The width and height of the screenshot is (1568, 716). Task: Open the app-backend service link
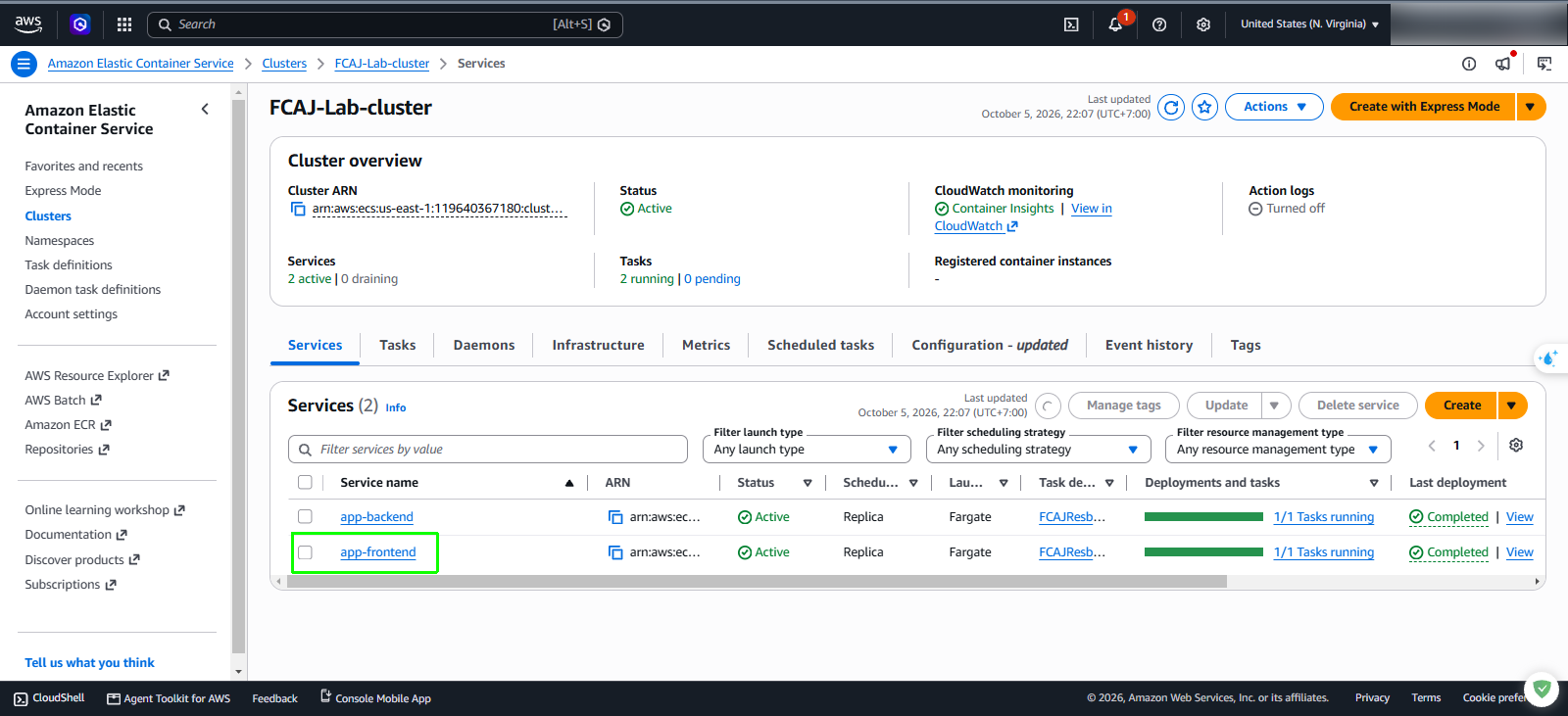coord(376,517)
